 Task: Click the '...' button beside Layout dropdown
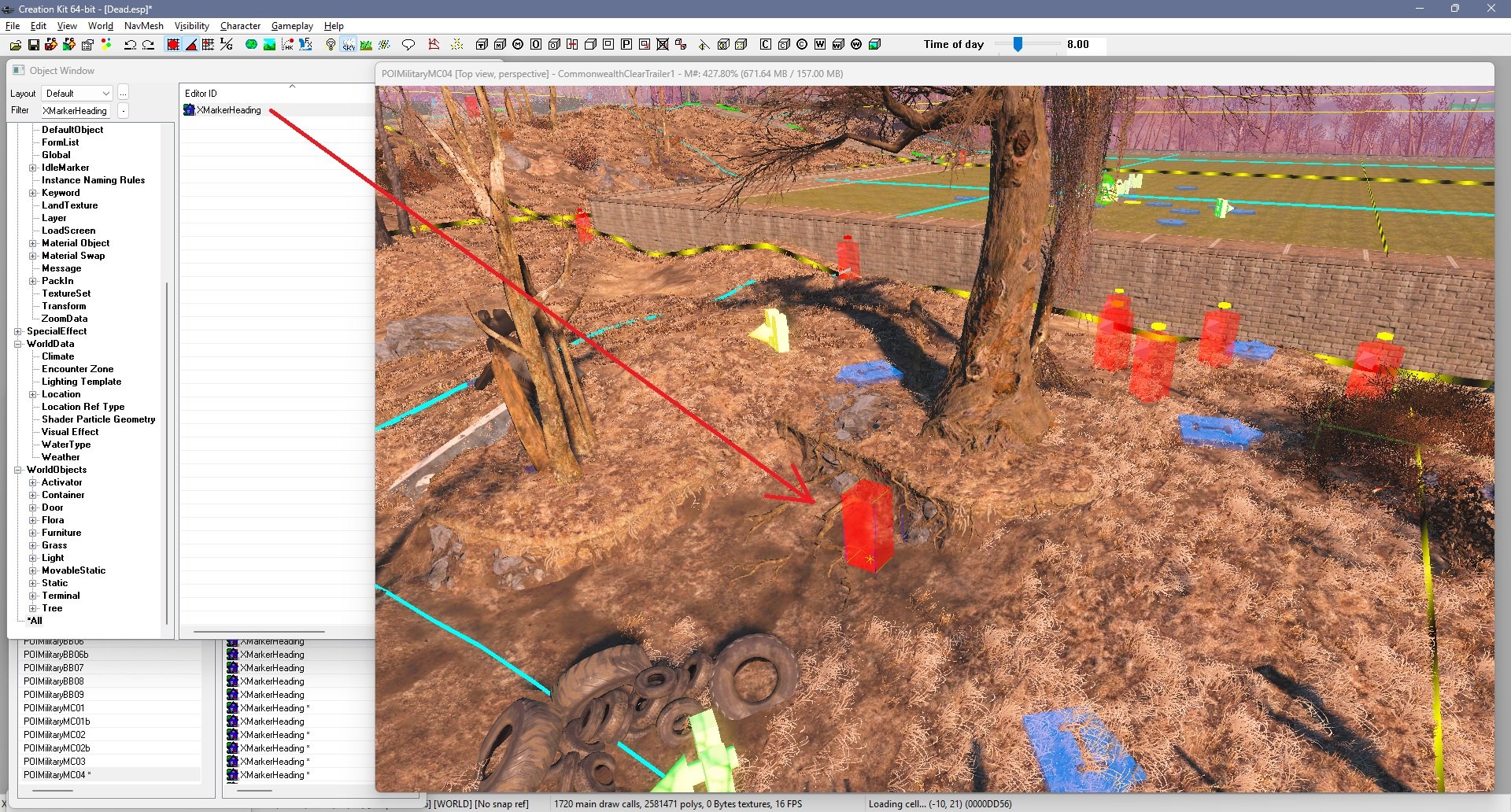click(123, 94)
